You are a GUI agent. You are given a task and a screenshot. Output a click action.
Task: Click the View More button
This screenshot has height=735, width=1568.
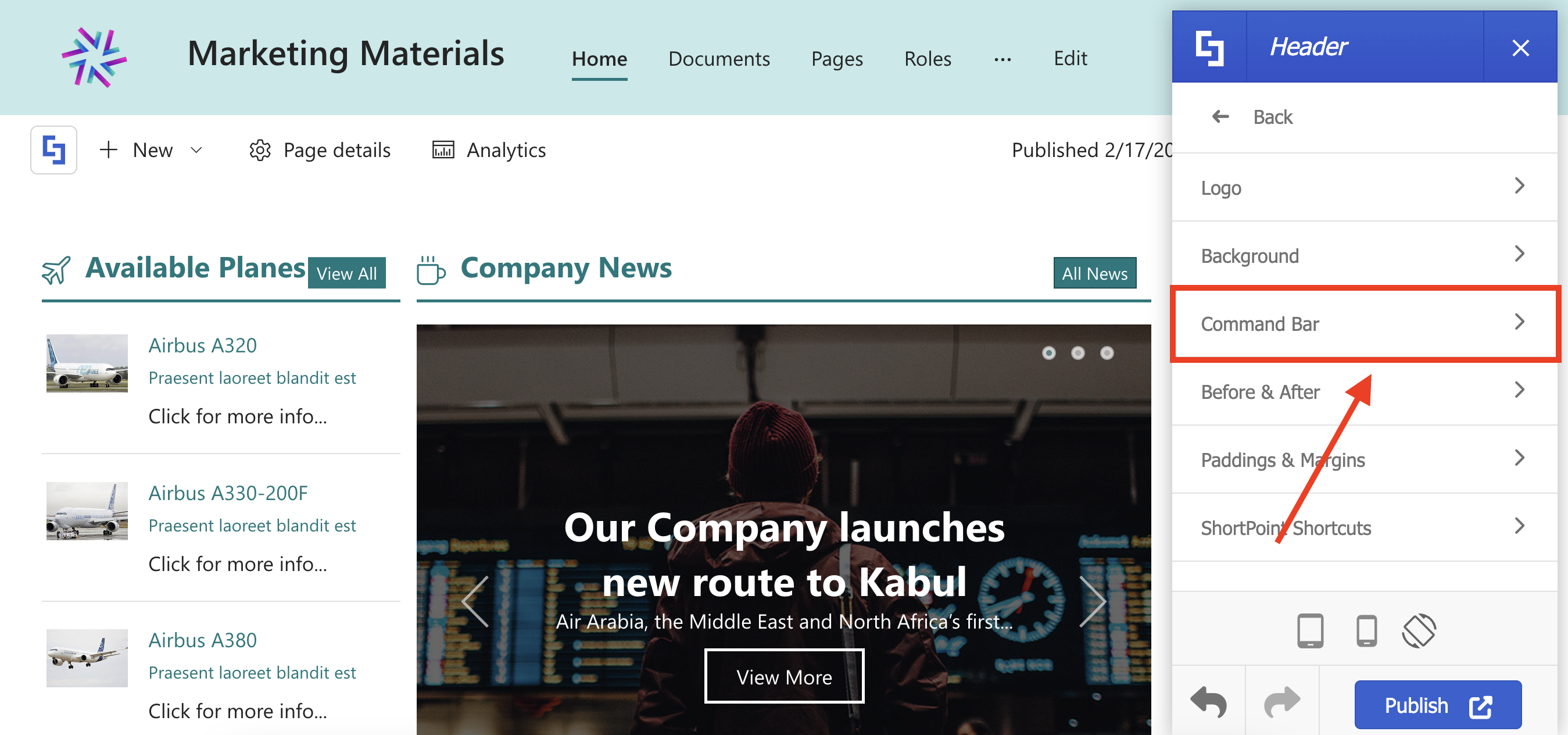click(784, 676)
